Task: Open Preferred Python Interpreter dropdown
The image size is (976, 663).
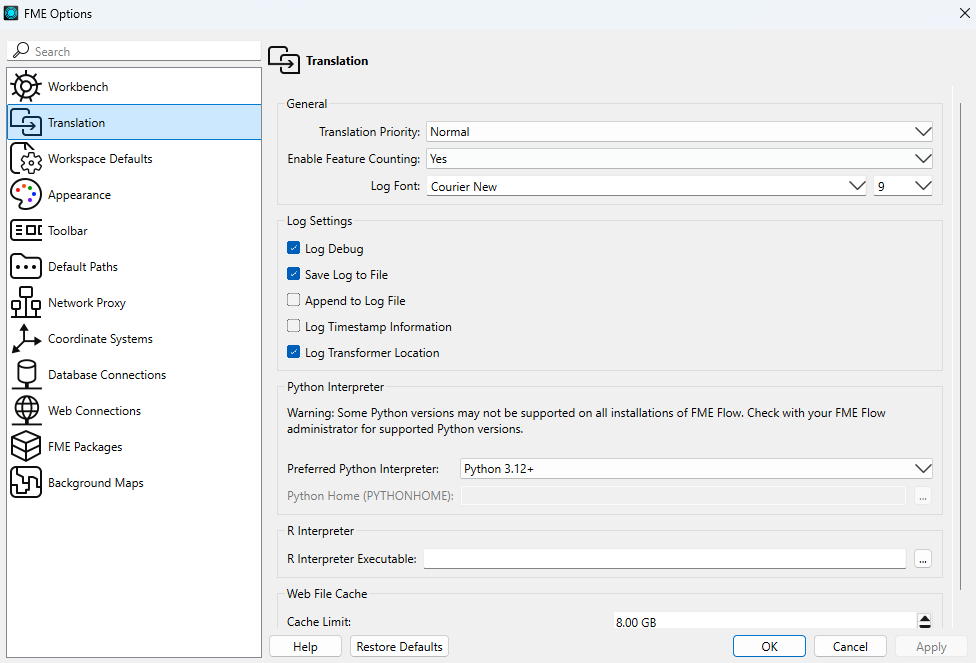Action: [696, 469]
